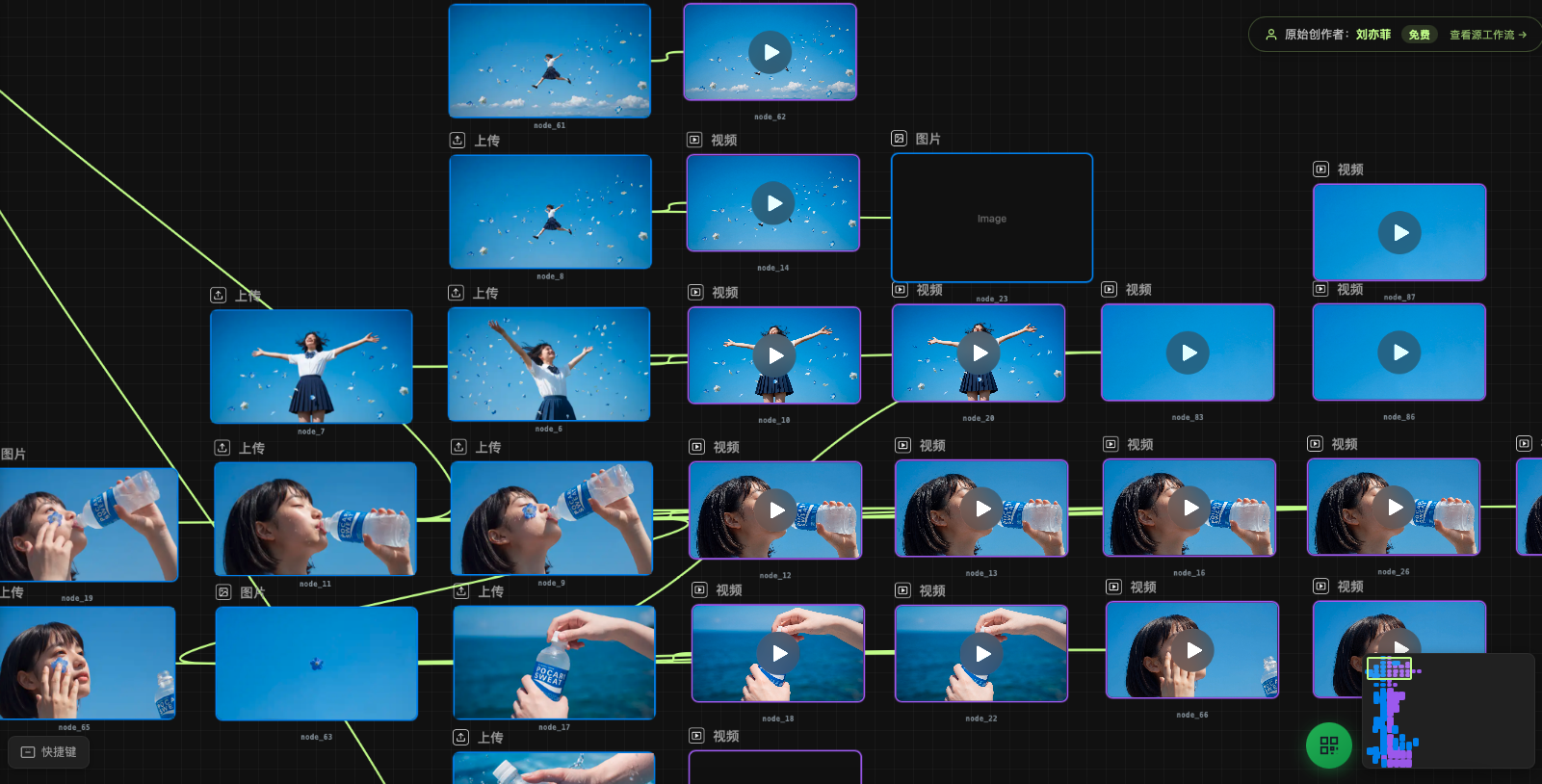Select the node_17 Pocari Sweat bottle image
The image size is (1542, 784).
tap(554, 663)
